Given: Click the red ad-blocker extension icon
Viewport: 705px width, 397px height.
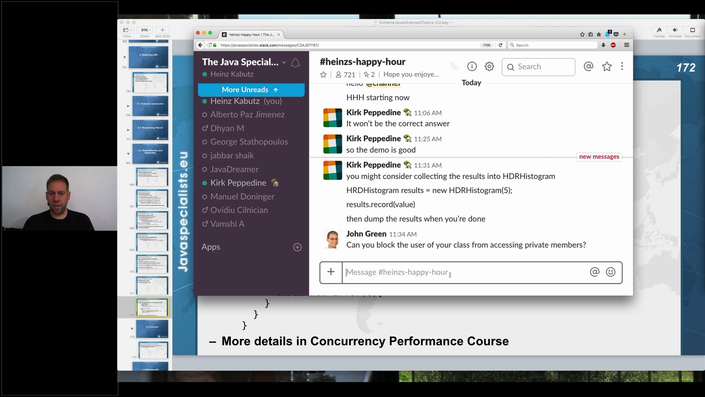Looking at the screenshot, I should [x=613, y=45].
